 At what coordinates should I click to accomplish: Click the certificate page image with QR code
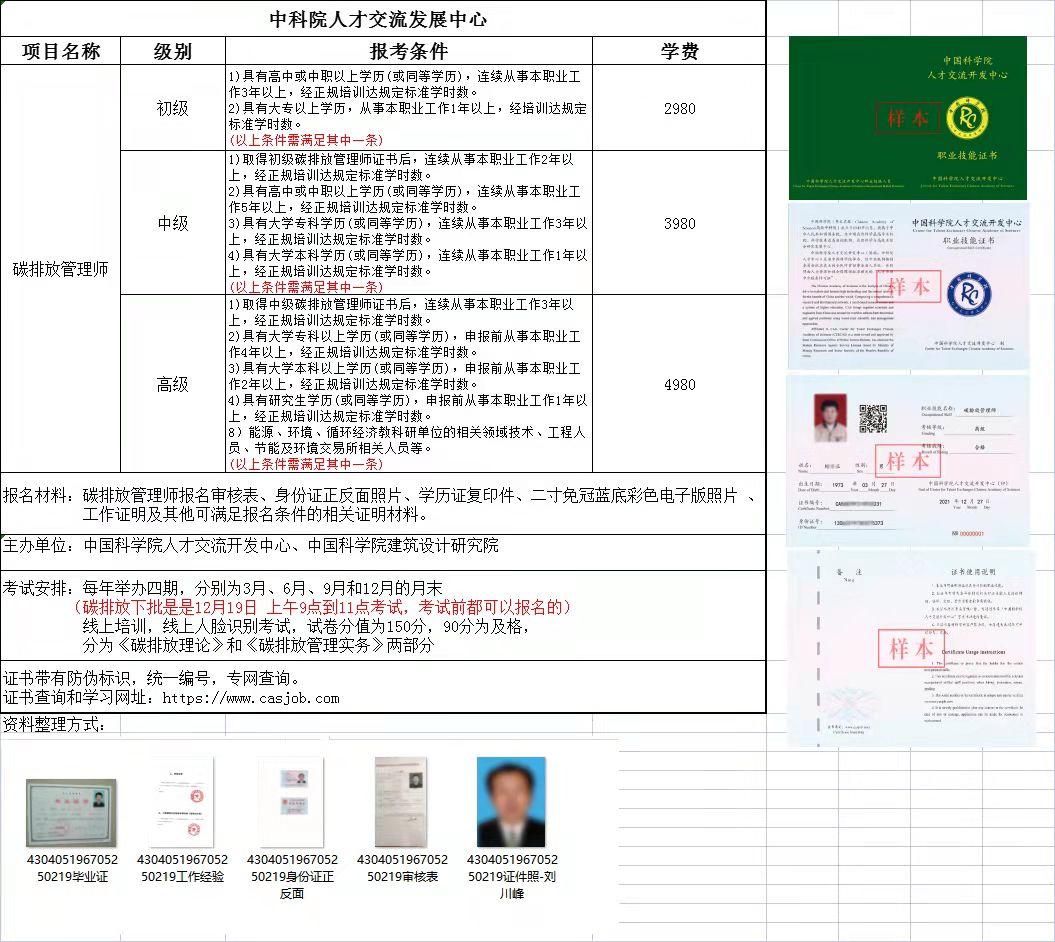click(x=908, y=461)
